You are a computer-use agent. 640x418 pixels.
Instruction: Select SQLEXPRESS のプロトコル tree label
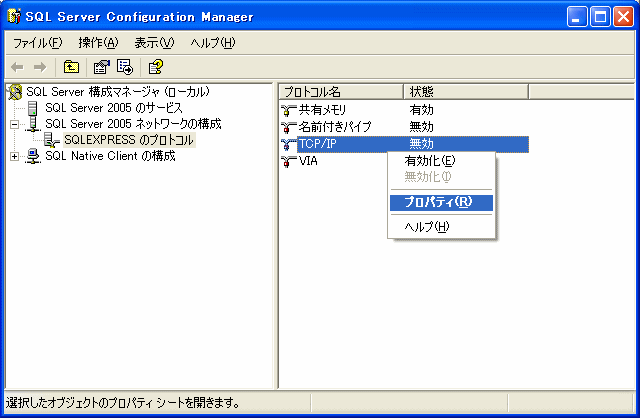tap(129, 140)
